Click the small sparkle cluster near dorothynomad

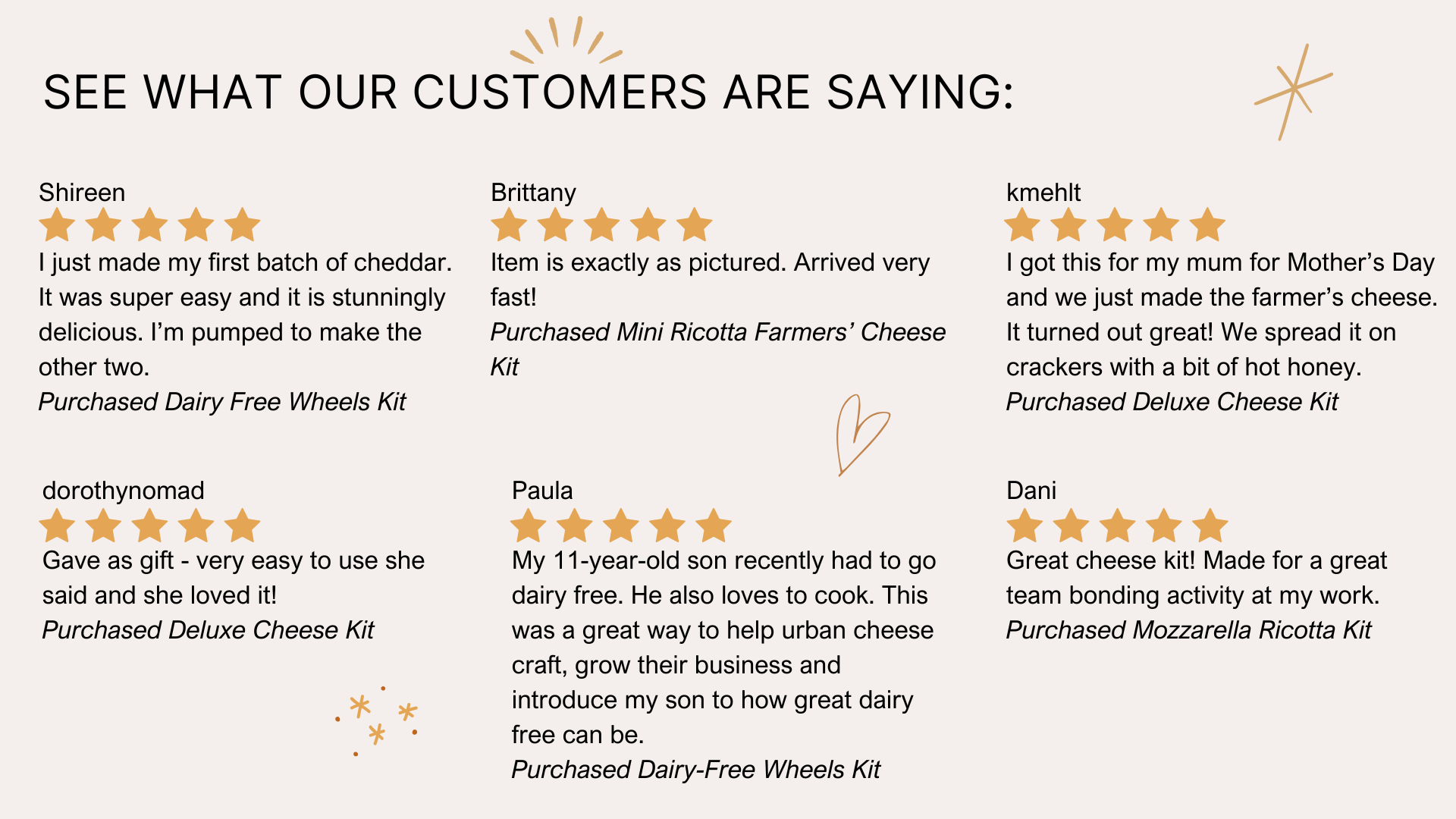(x=377, y=720)
